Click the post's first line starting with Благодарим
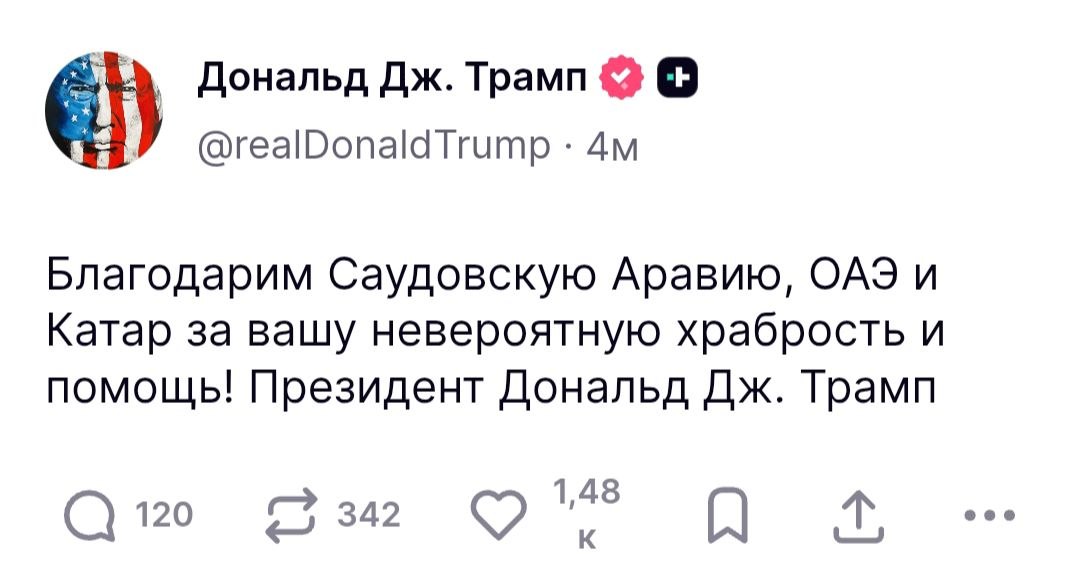The image size is (1080, 585). (x=493, y=275)
